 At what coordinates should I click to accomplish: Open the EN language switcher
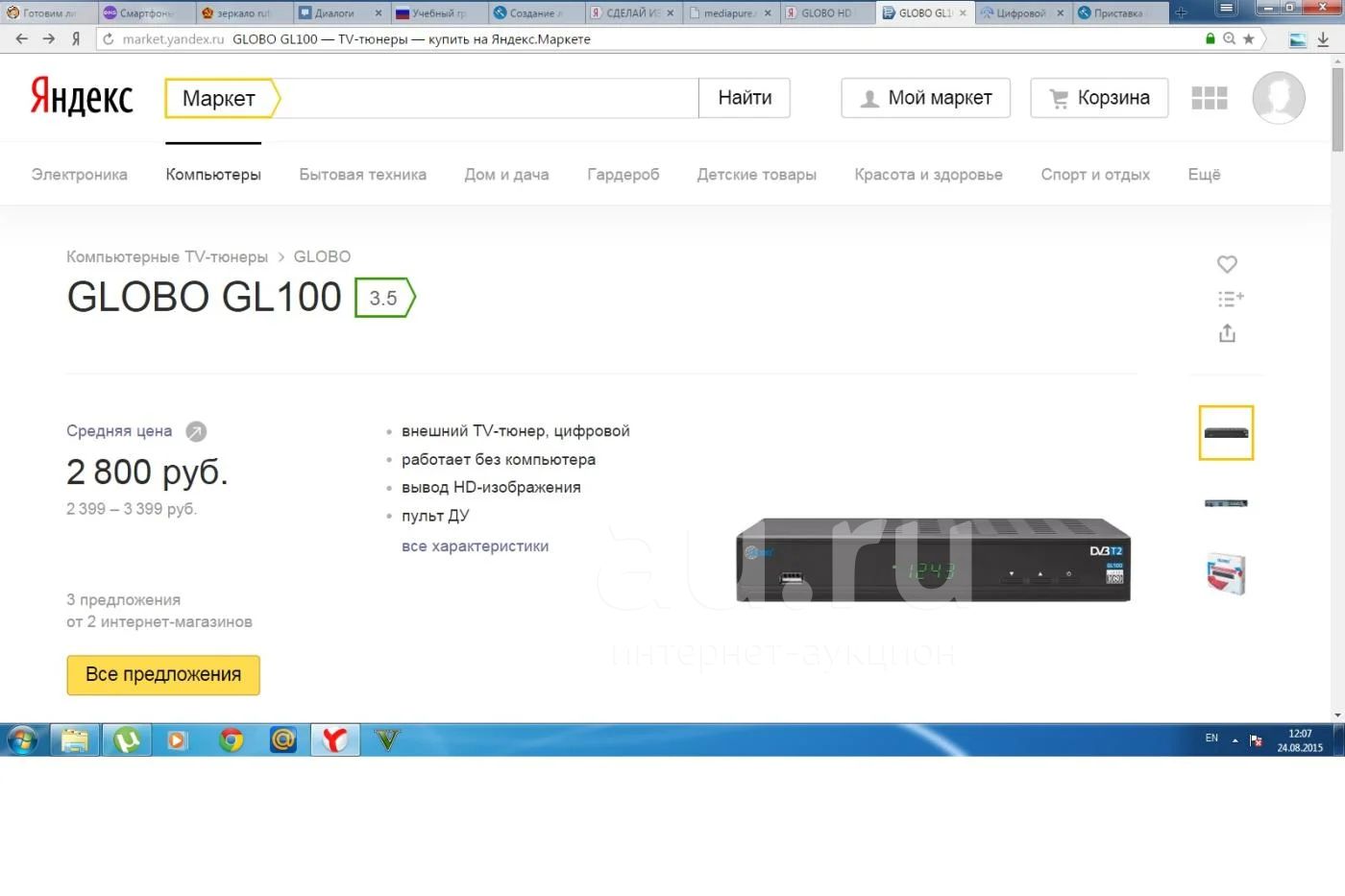[1211, 739]
